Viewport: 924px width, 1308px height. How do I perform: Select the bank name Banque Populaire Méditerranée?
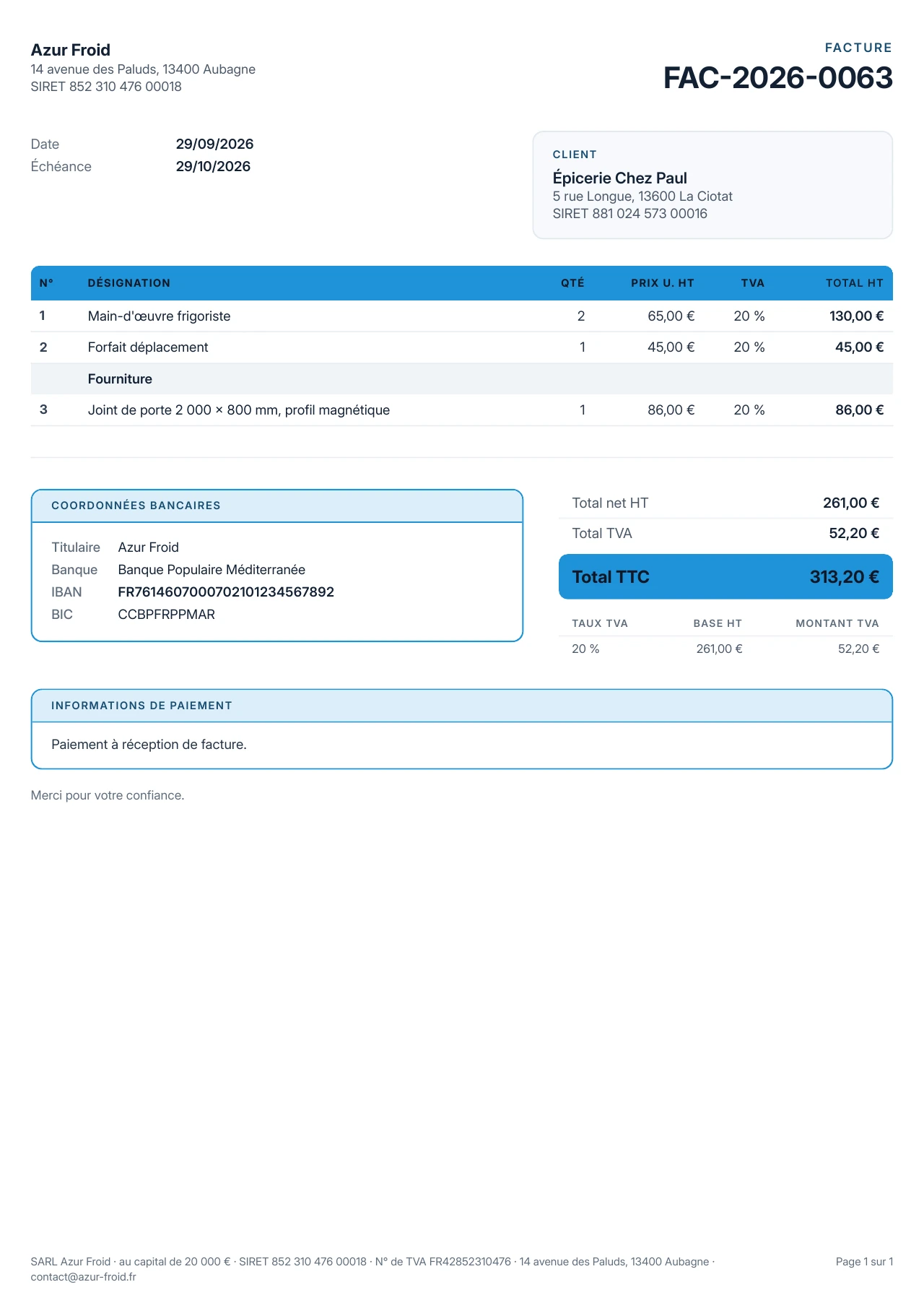click(212, 570)
